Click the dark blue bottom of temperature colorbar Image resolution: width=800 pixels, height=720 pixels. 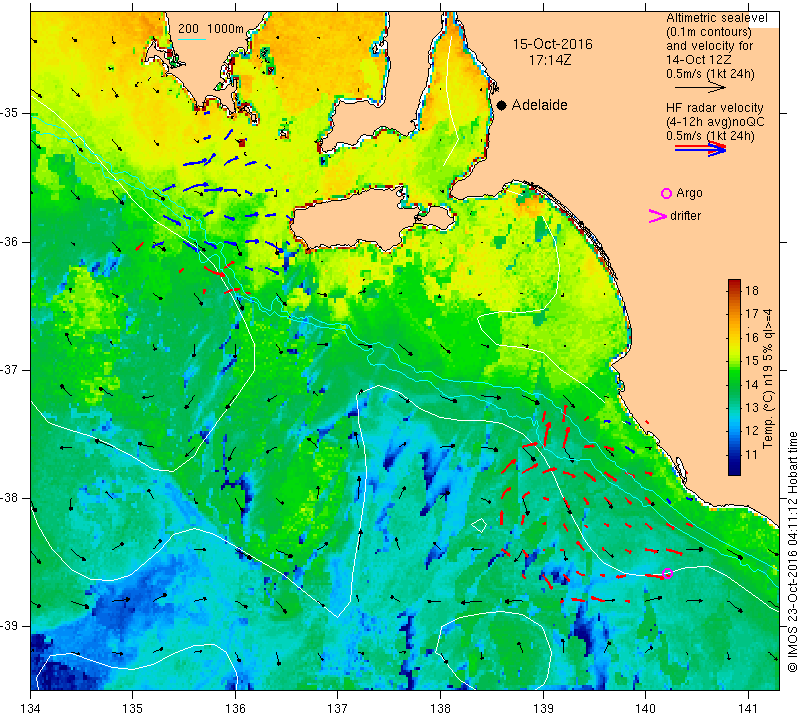[734, 470]
